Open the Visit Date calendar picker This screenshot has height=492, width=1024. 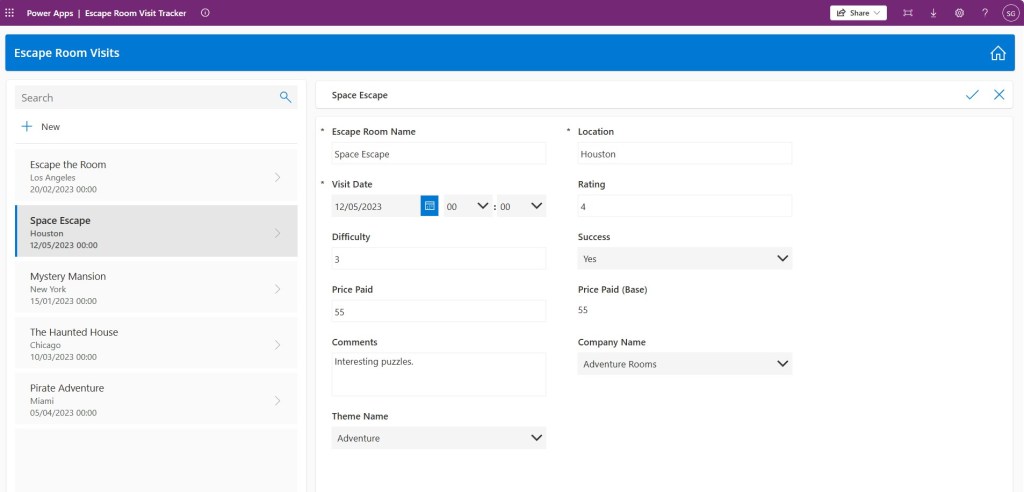(429, 206)
